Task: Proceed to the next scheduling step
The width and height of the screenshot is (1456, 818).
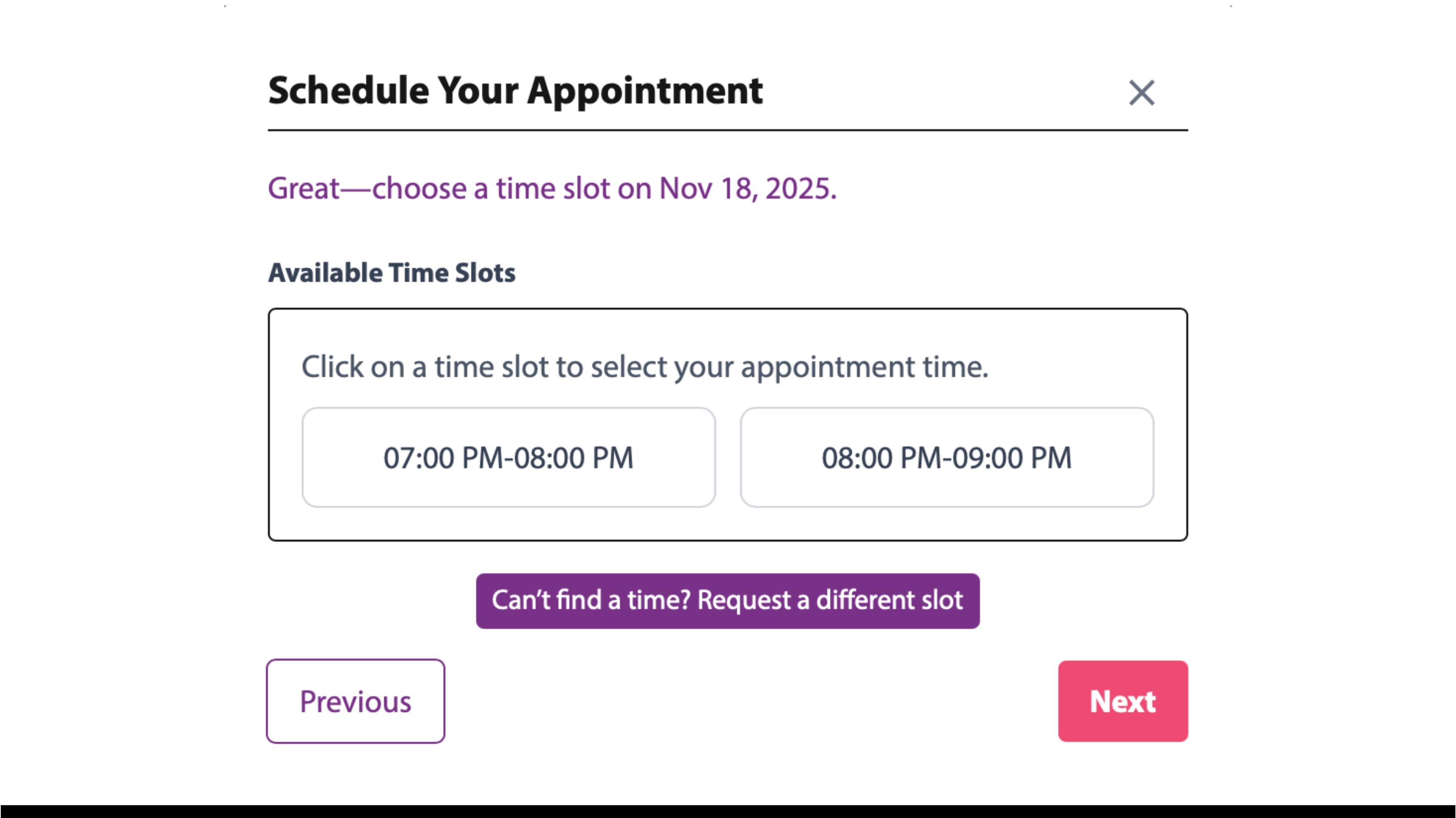Action: coord(1123,701)
